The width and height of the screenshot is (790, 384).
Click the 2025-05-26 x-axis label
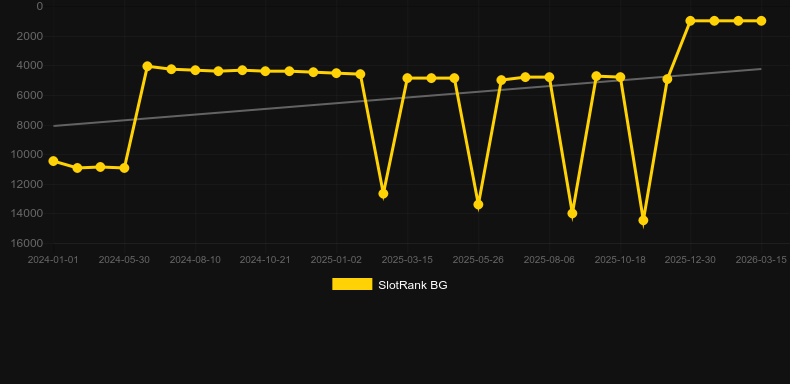[x=478, y=260]
